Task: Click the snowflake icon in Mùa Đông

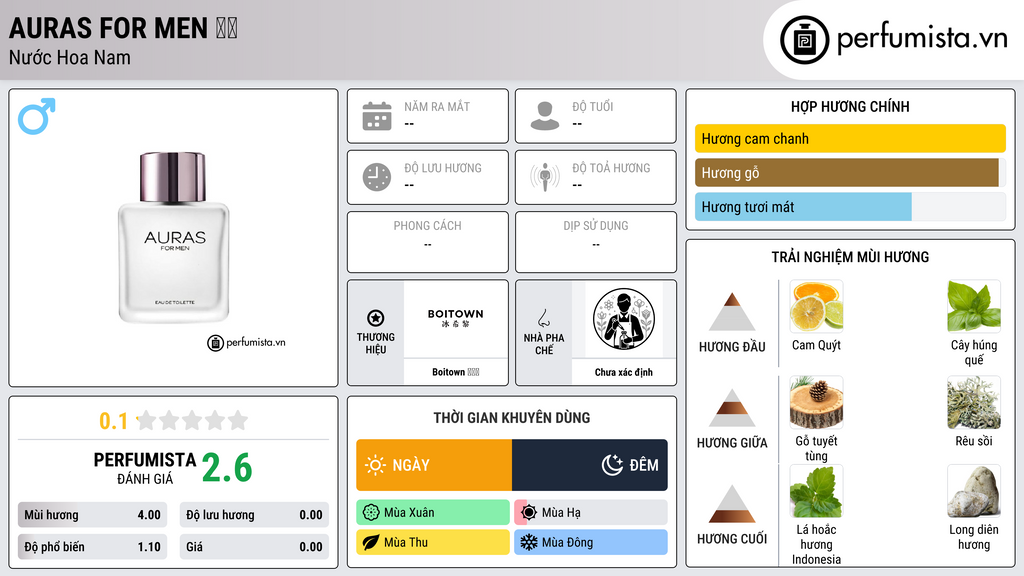Action: [x=529, y=542]
